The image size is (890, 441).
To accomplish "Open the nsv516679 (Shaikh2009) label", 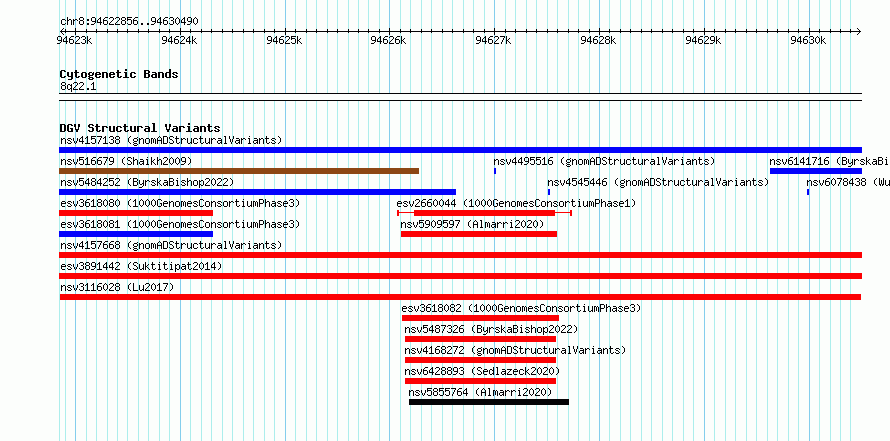I will [126, 161].
